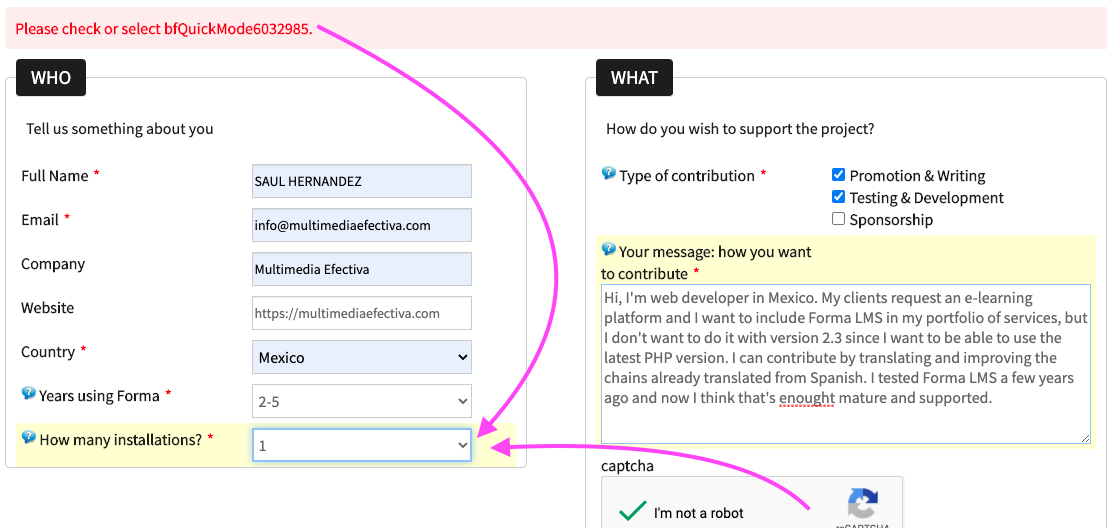
Task: Click help icon next to Years using Forma
Action: [x=28, y=394]
